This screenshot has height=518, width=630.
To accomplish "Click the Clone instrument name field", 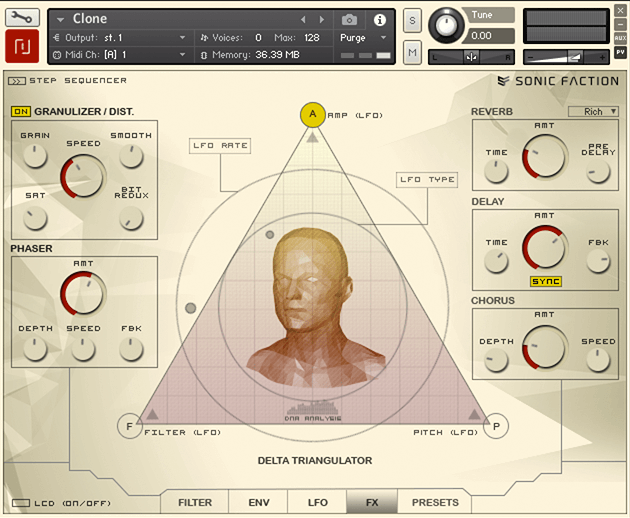I will 90,19.
